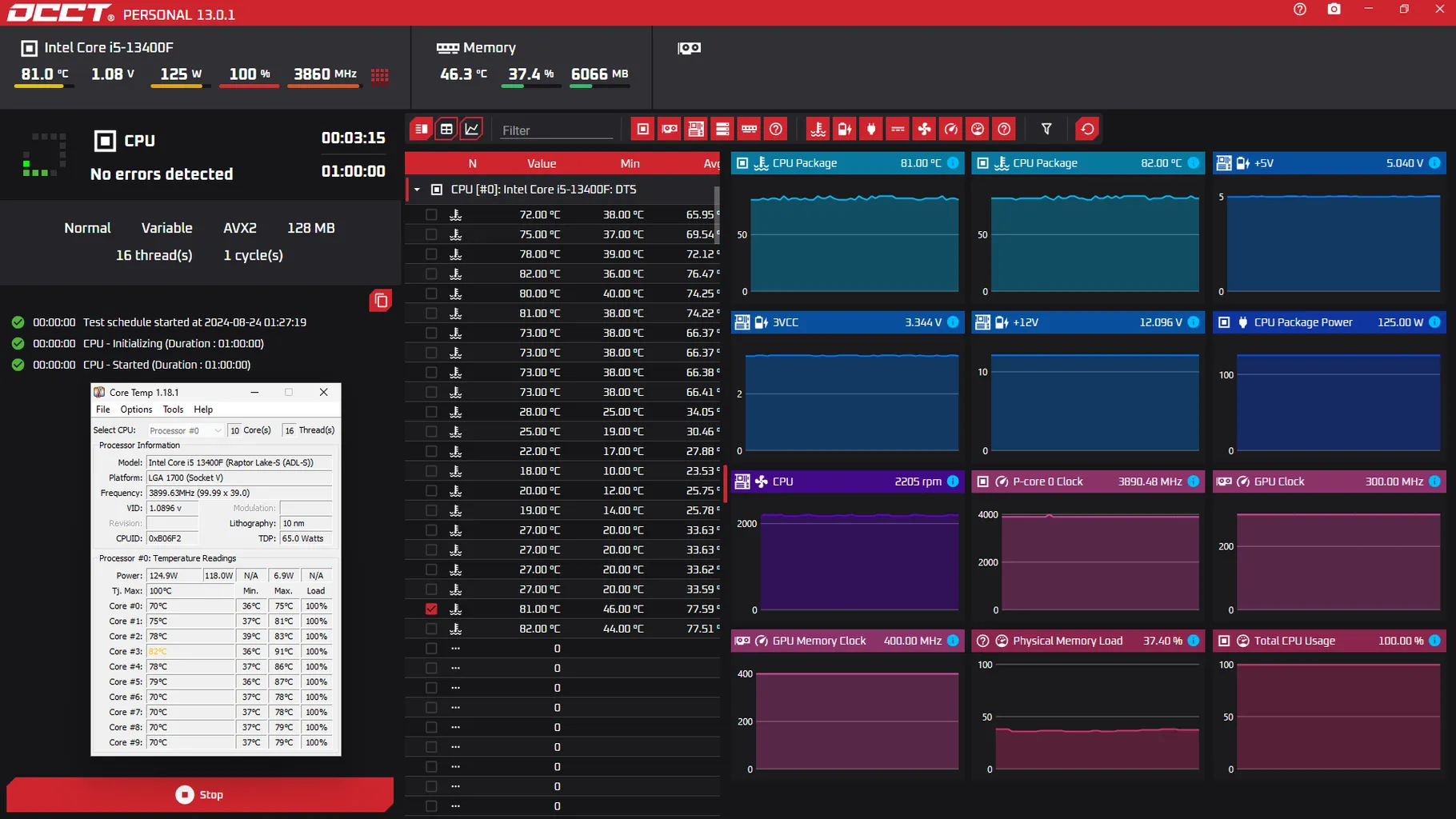The height and width of the screenshot is (819, 1456).
Task: Open the help question mark in title bar
Action: click(1300, 9)
